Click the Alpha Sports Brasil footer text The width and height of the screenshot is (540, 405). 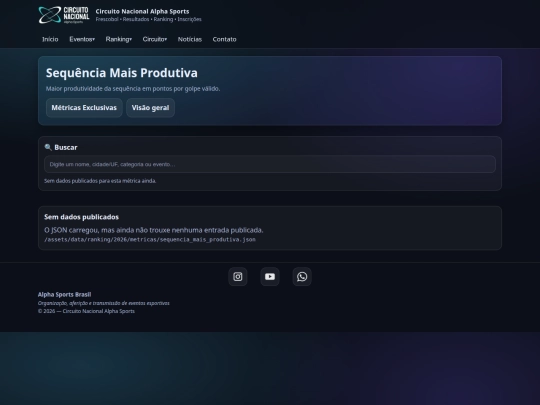pos(64,294)
